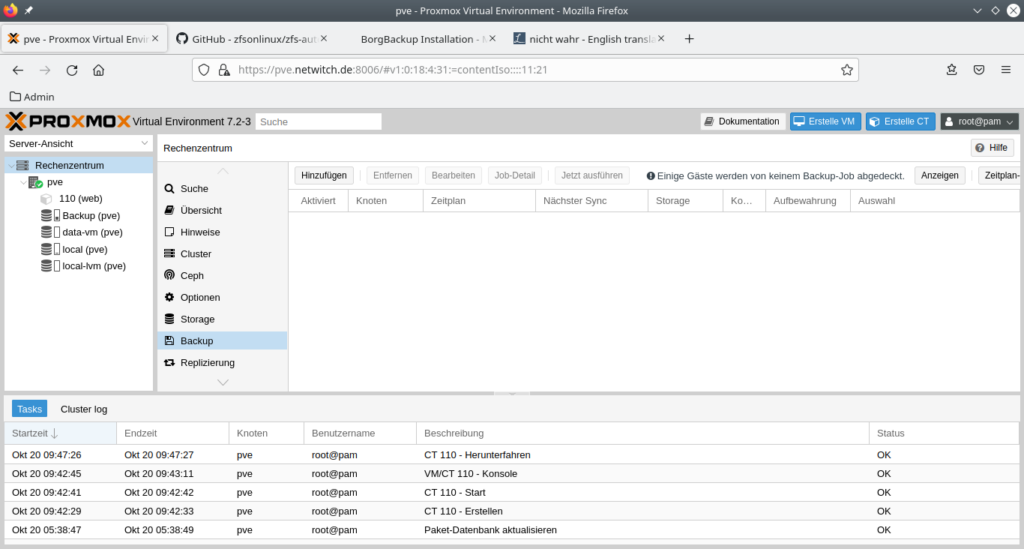Click the pin icon in title bar
This screenshot has width=1024, height=549.
tap(29, 10)
